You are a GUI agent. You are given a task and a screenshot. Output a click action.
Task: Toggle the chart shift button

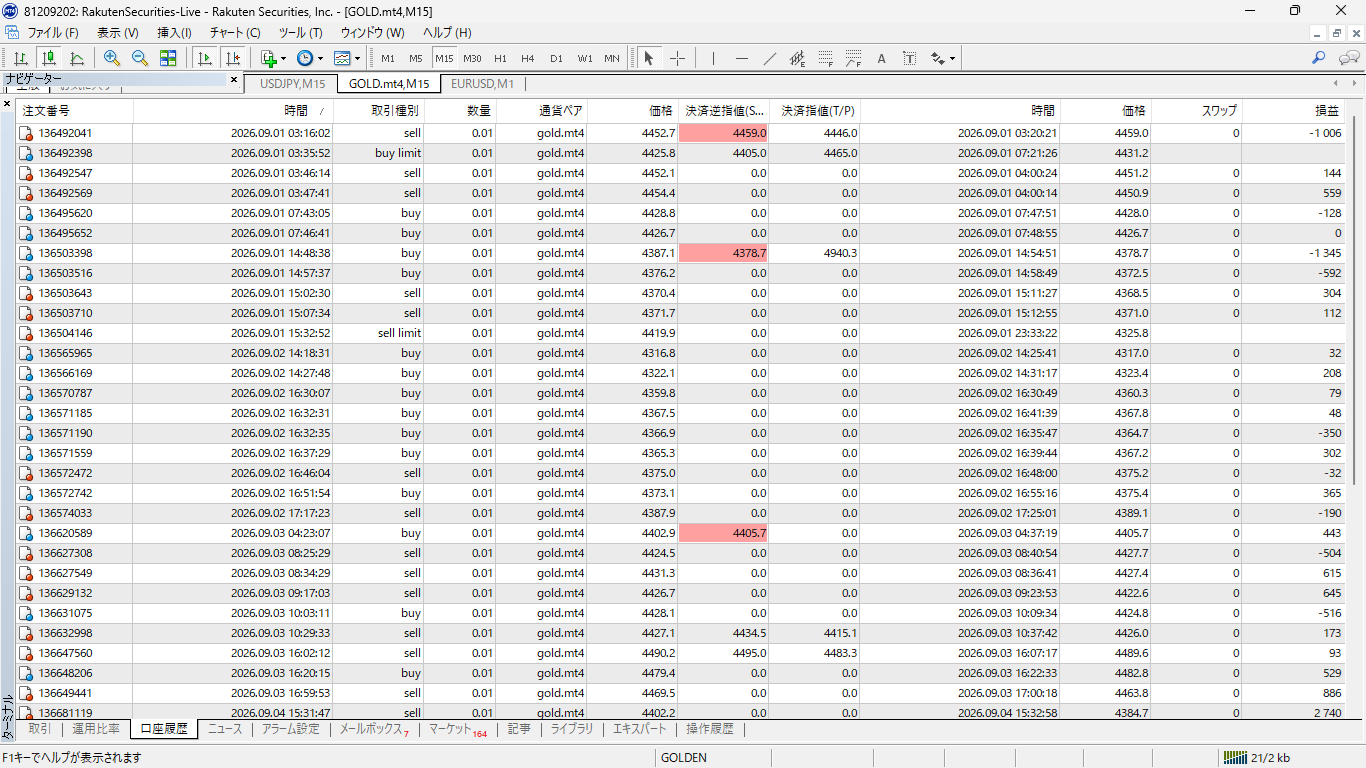point(233,58)
